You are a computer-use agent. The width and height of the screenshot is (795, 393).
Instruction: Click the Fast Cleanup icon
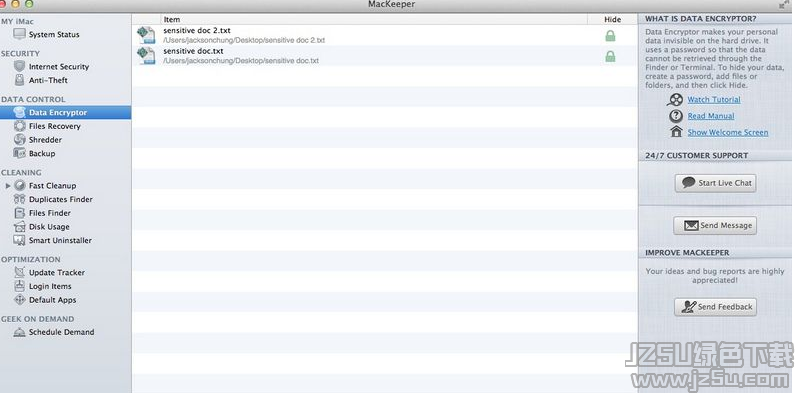pos(19,186)
